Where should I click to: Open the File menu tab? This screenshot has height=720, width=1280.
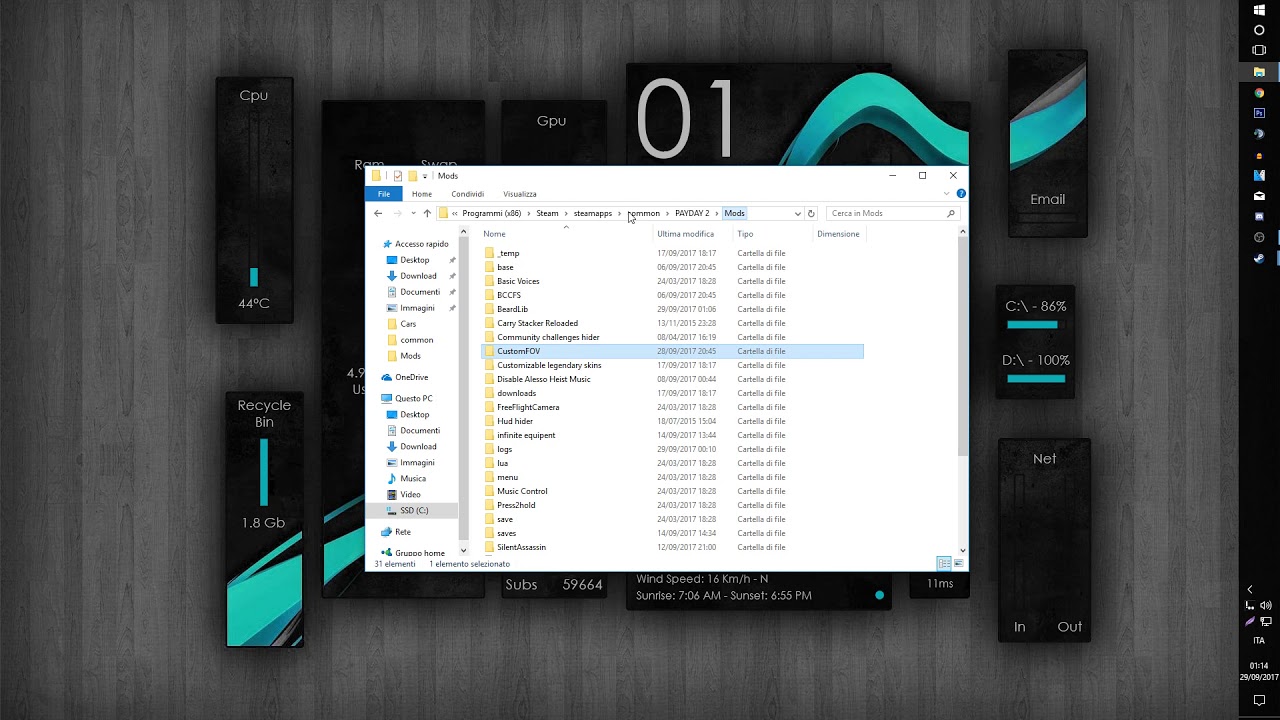point(384,194)
